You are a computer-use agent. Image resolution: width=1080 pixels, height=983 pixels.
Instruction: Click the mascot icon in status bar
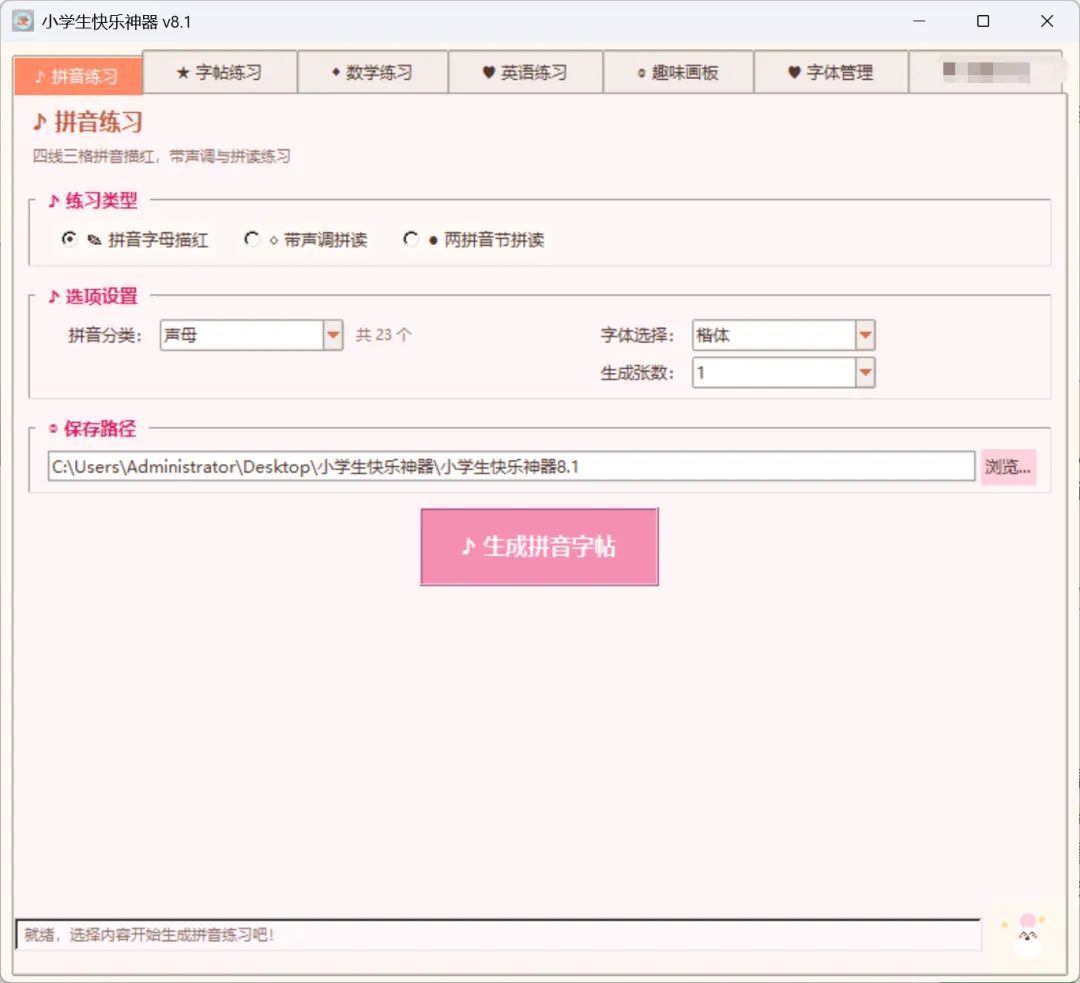coord(1027,933)
